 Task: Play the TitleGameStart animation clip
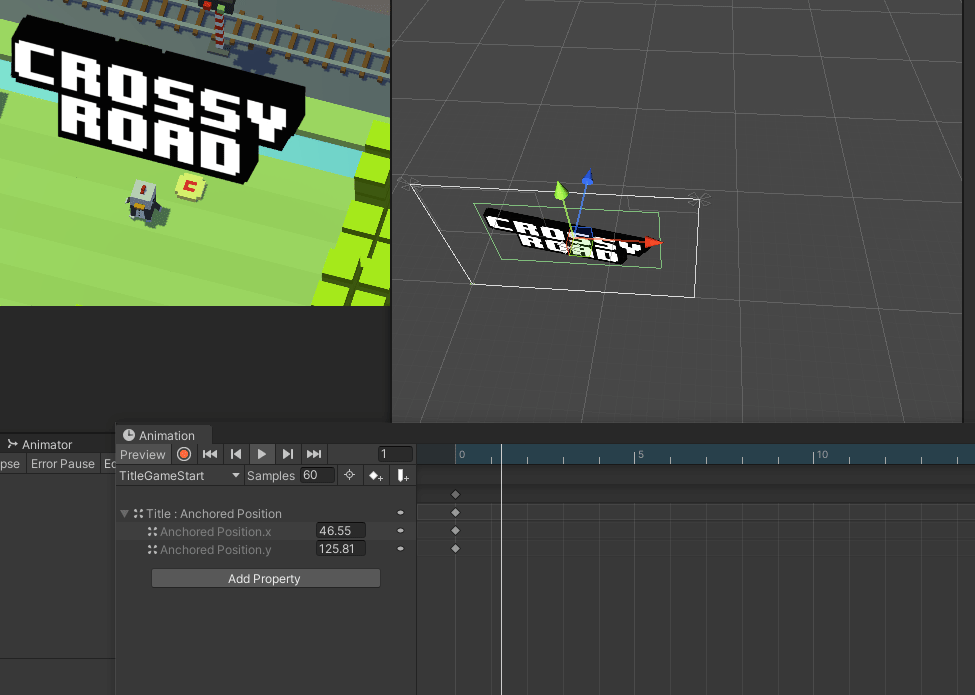(x=262, y=454)
